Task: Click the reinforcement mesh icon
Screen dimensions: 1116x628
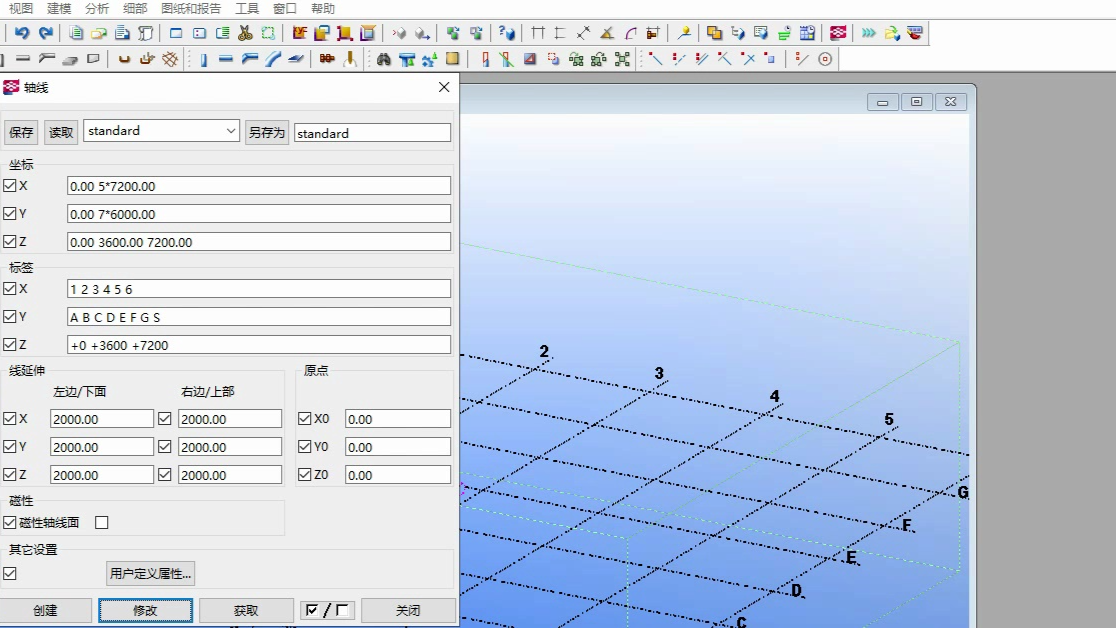Action: (170, 59)
